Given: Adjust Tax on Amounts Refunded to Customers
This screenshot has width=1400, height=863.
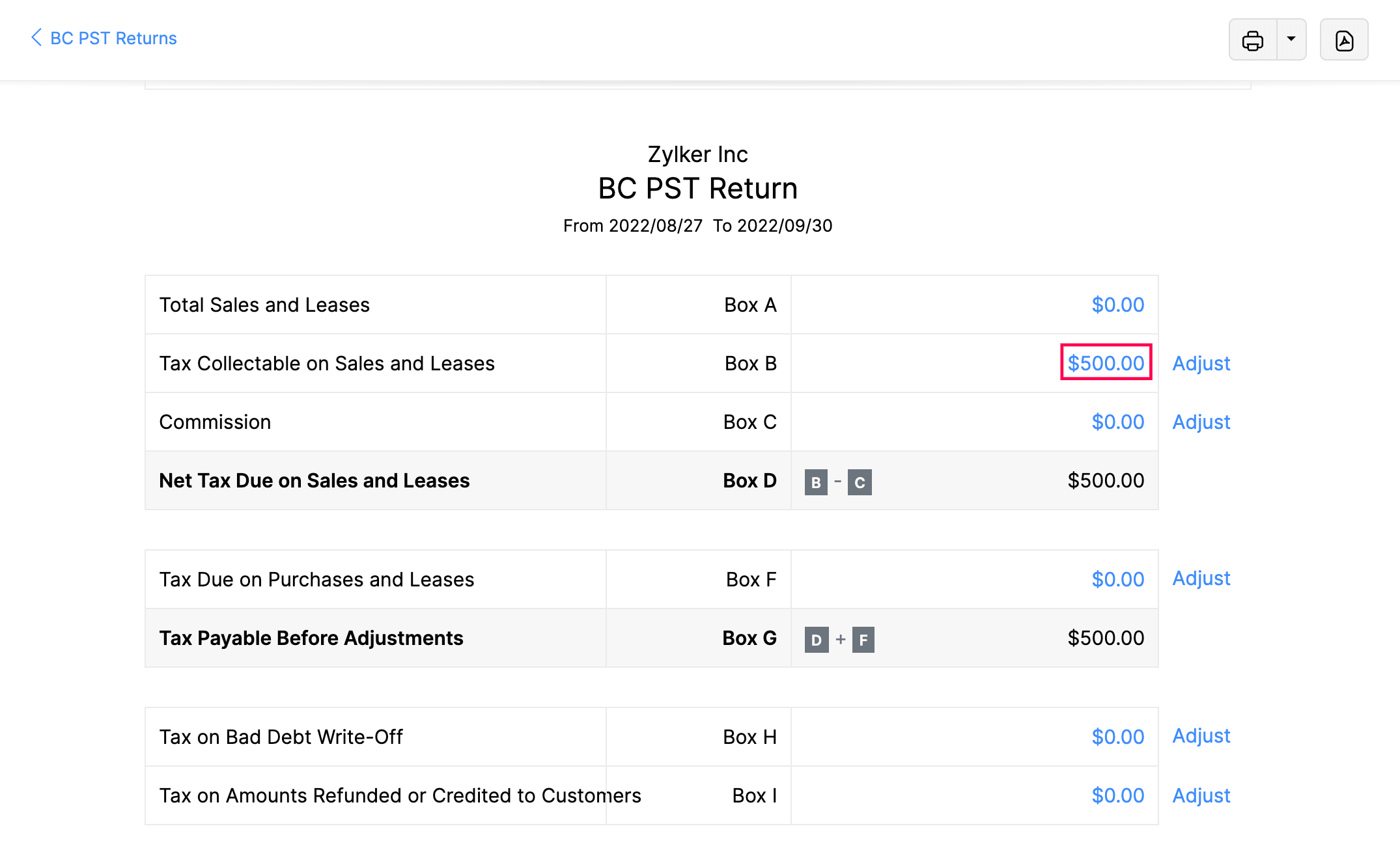Looking at the screenshot, I should coord(1201,795).
